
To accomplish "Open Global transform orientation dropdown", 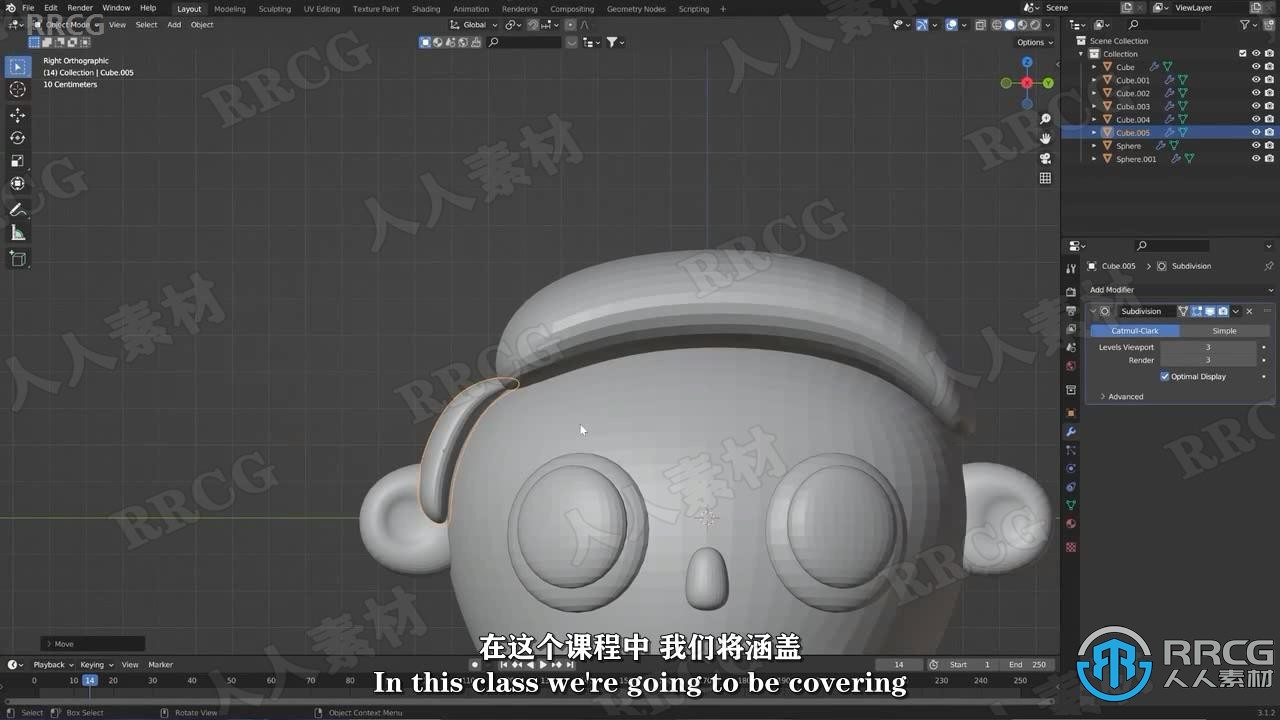I will click(473, 25).
